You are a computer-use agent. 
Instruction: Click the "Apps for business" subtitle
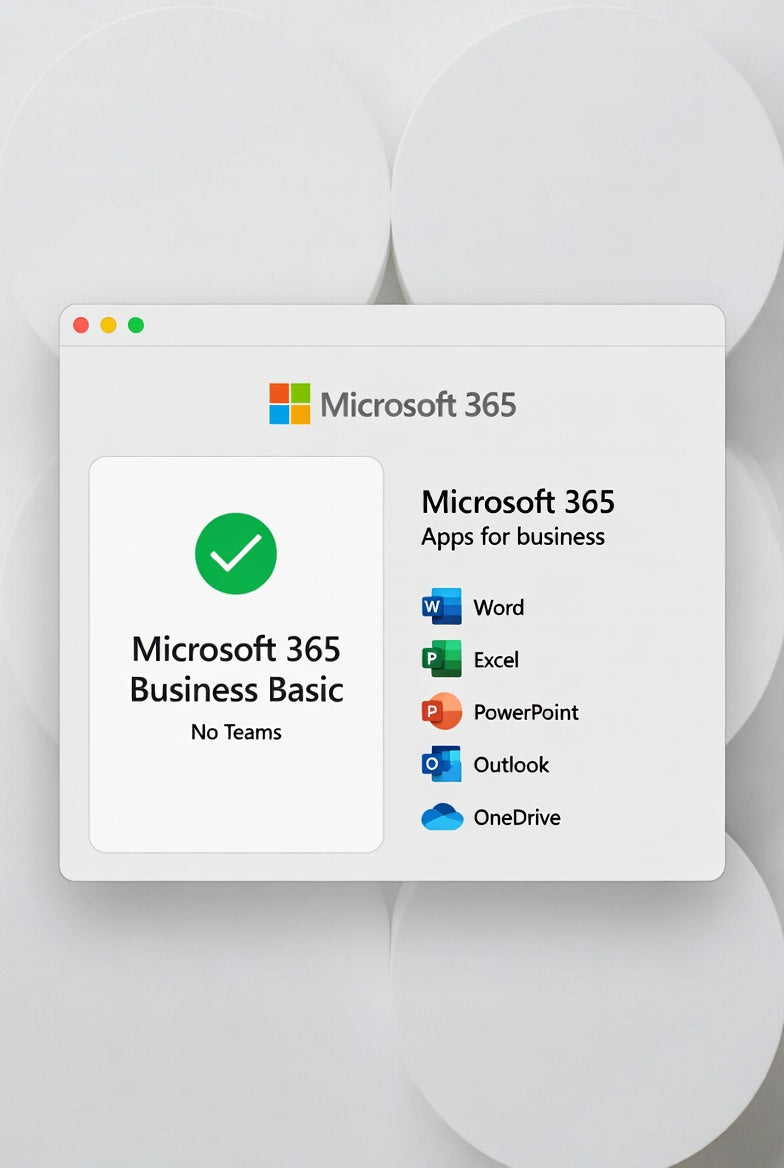coord(513,537)
